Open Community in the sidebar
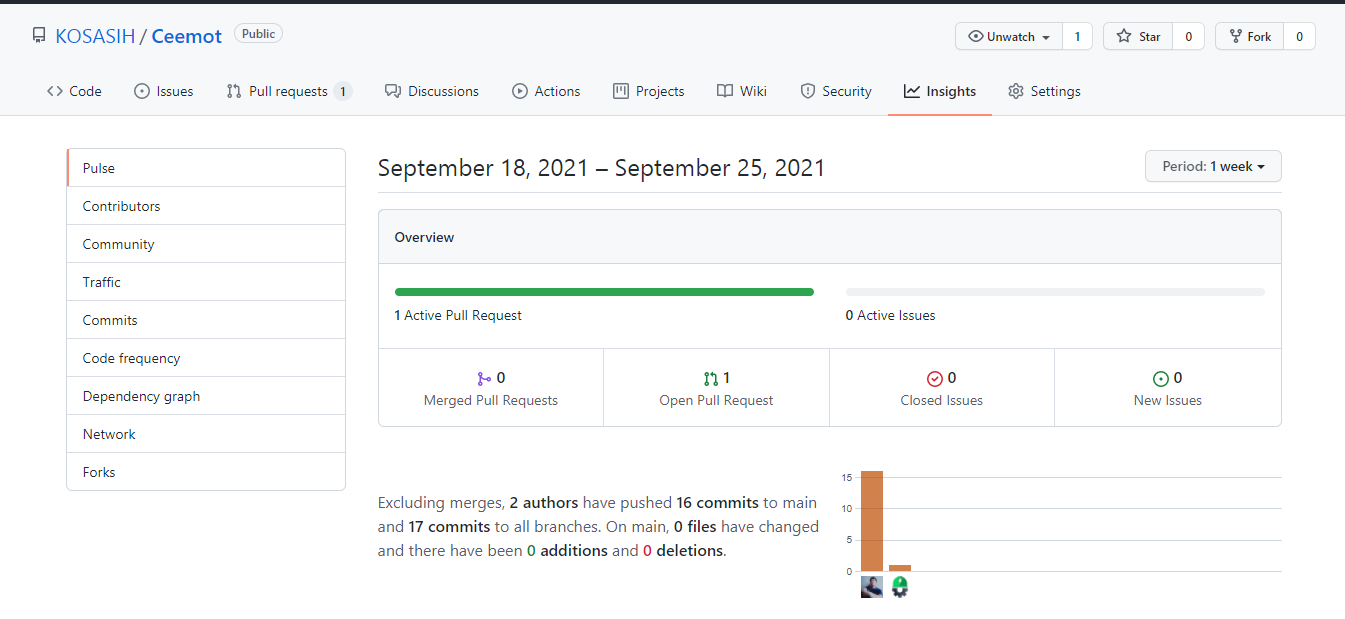 tap(206, 244)
